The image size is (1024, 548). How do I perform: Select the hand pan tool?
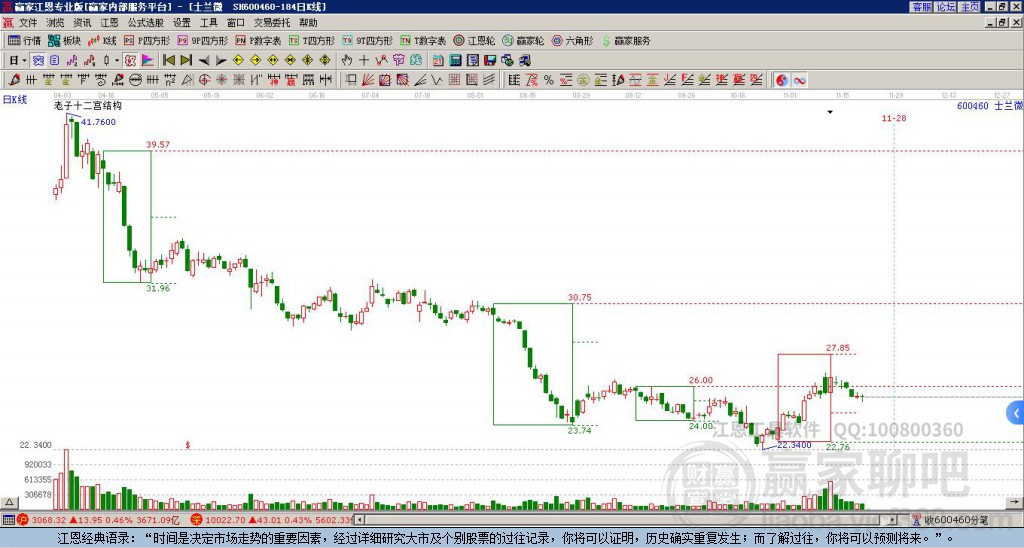[347, 61]
